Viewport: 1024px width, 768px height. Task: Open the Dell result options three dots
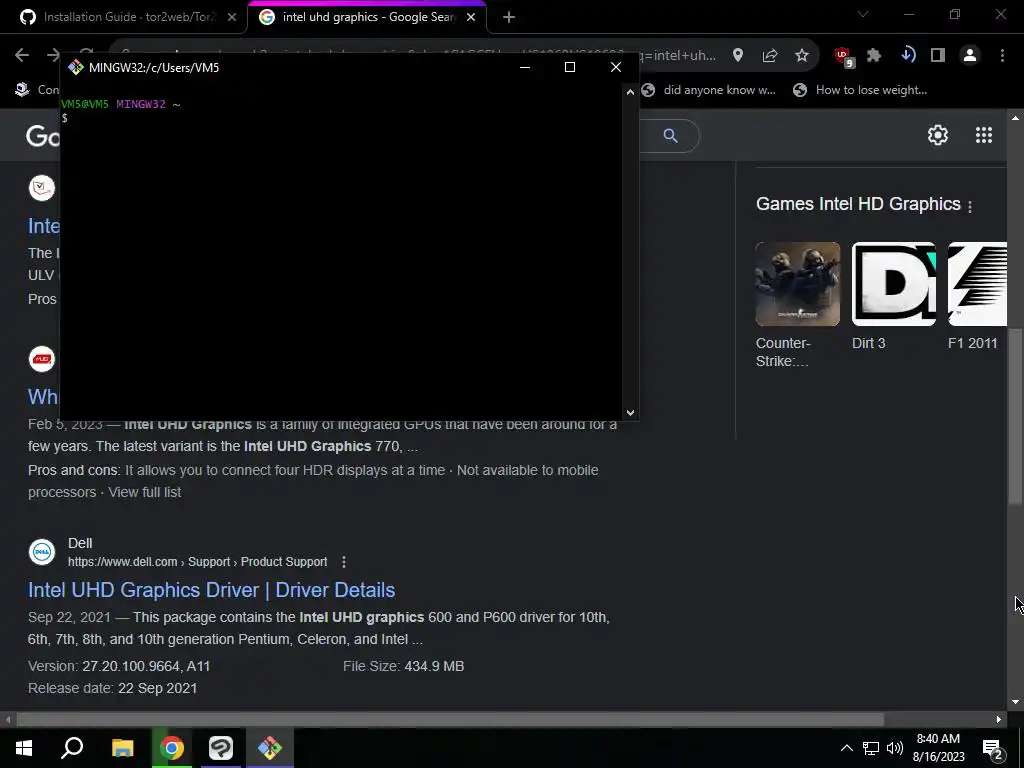(344, 562)
